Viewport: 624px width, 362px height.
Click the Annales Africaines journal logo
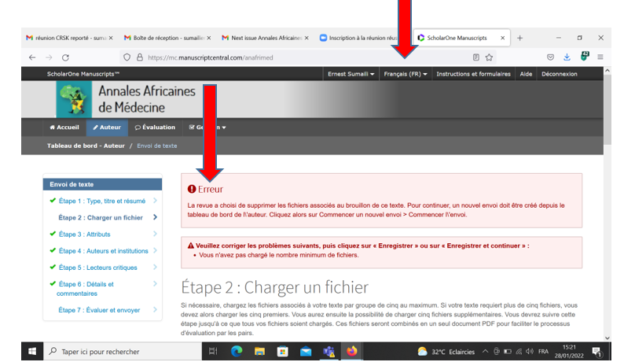74,99
